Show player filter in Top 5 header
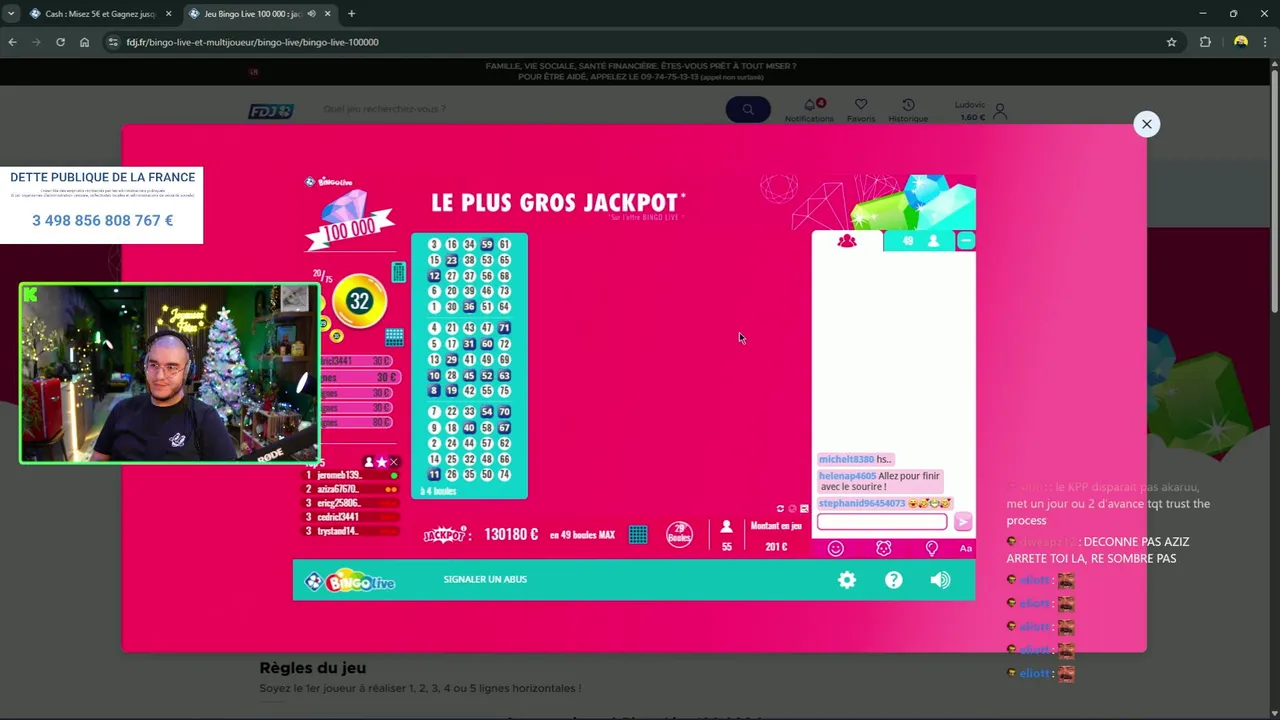The height and width of the screenshot is (720, 1280). coord(369,462)
